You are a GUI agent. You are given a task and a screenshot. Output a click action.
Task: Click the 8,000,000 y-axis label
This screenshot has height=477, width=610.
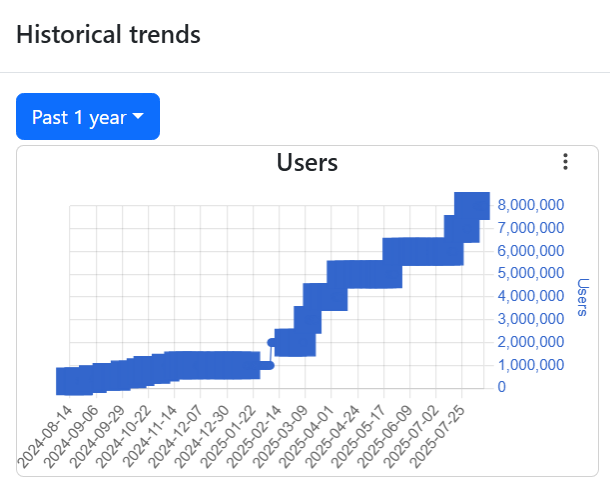(532, 205)
